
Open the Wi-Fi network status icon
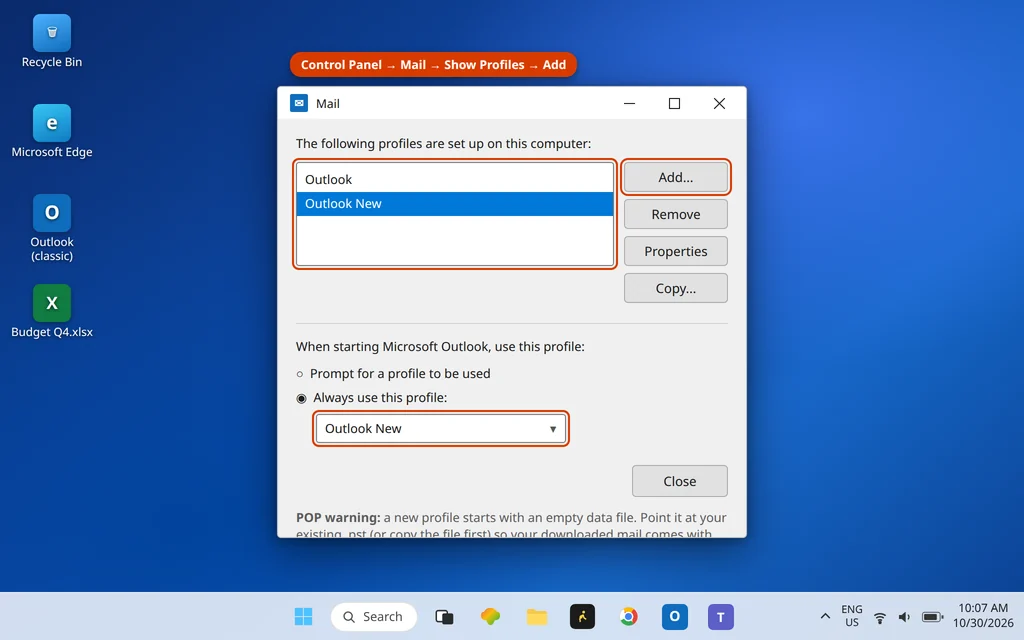click(x=880, y=617)
